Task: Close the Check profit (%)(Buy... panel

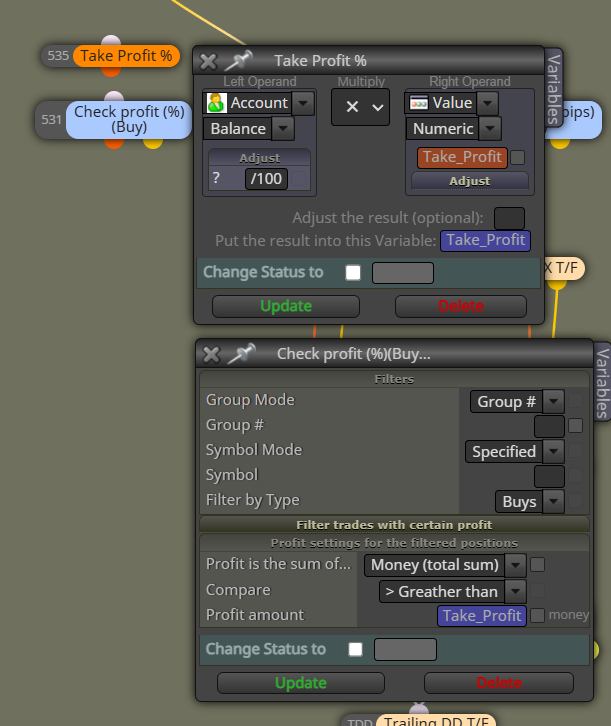Action: [212, 355]
